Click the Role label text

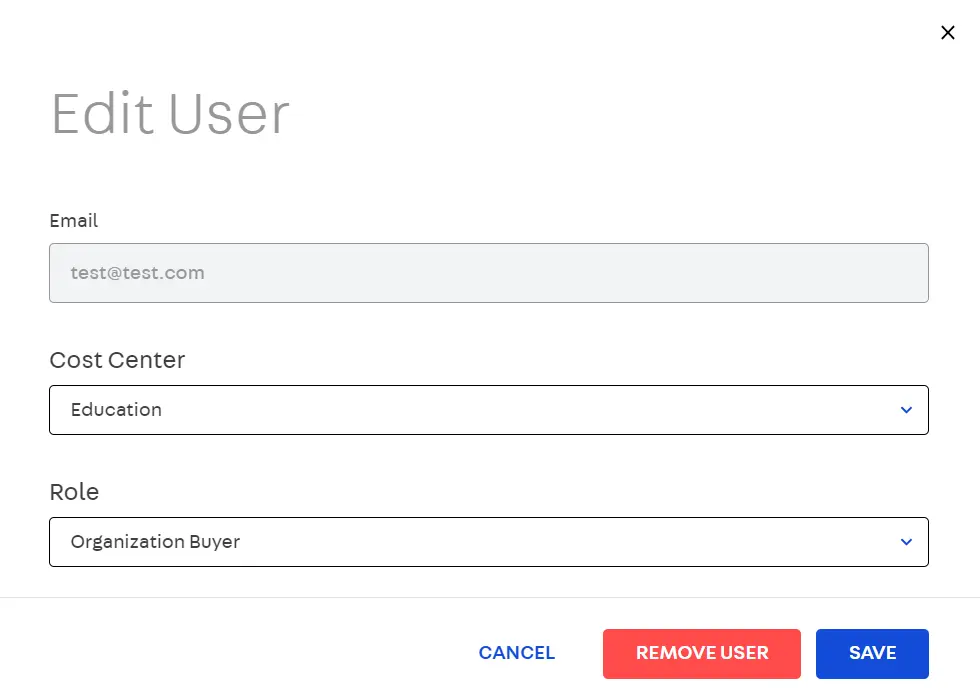[x=74, y=492]
